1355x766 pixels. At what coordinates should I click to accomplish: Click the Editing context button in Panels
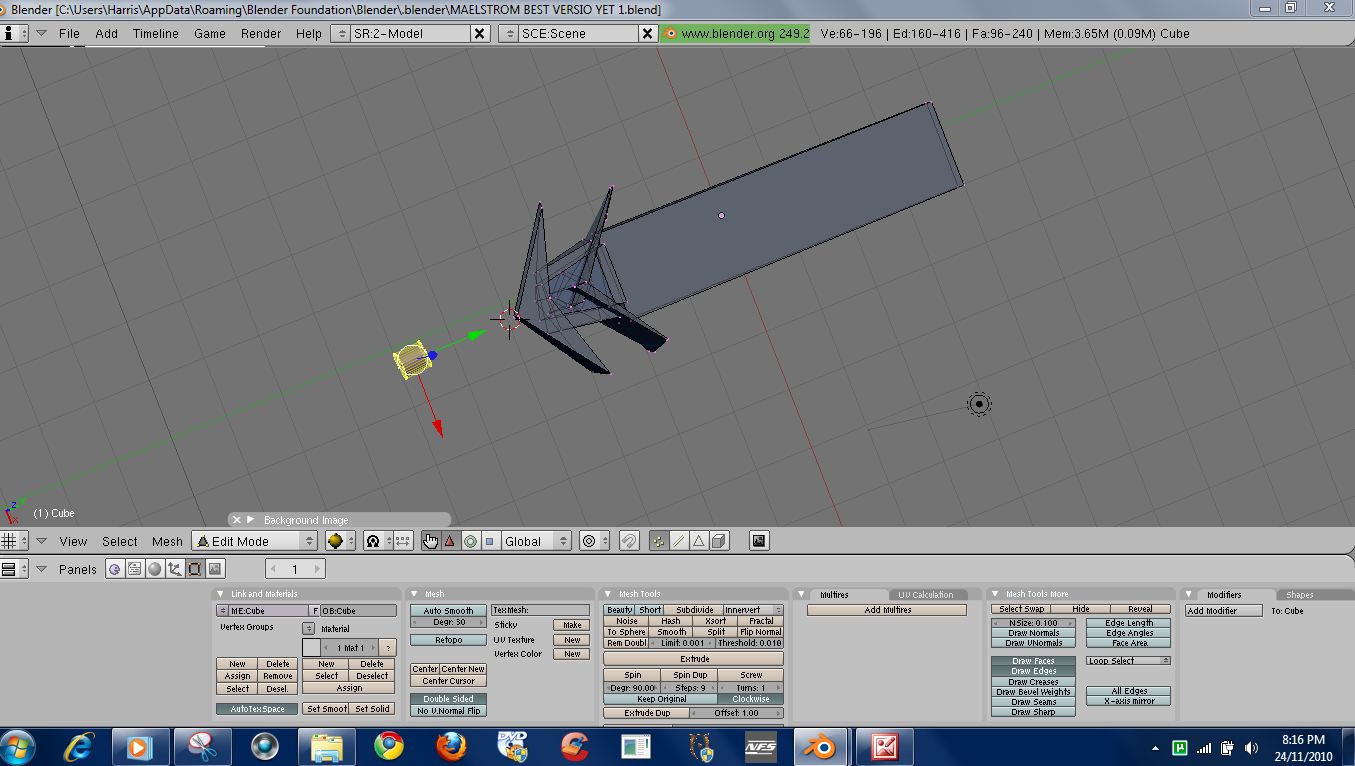point(194,569)
